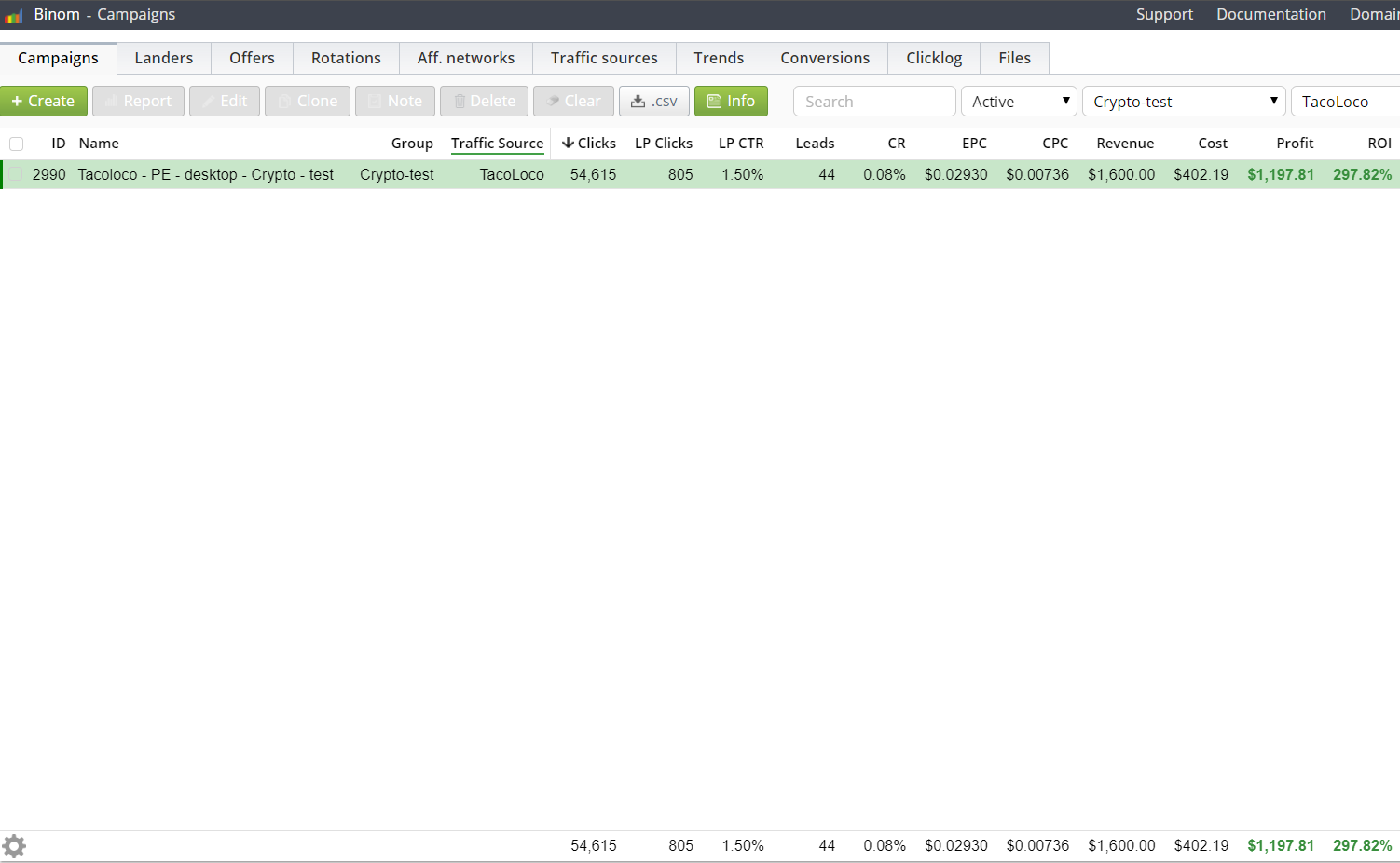
Task: Click the Binom logo icon
Action: pos(13,16)
